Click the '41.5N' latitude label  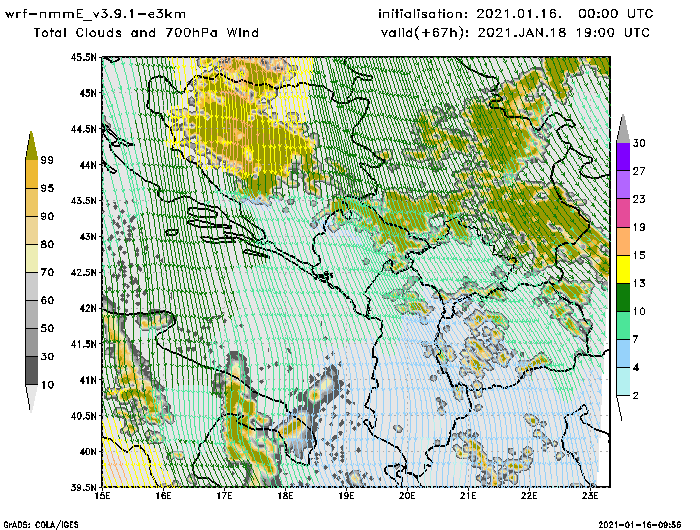83,344
